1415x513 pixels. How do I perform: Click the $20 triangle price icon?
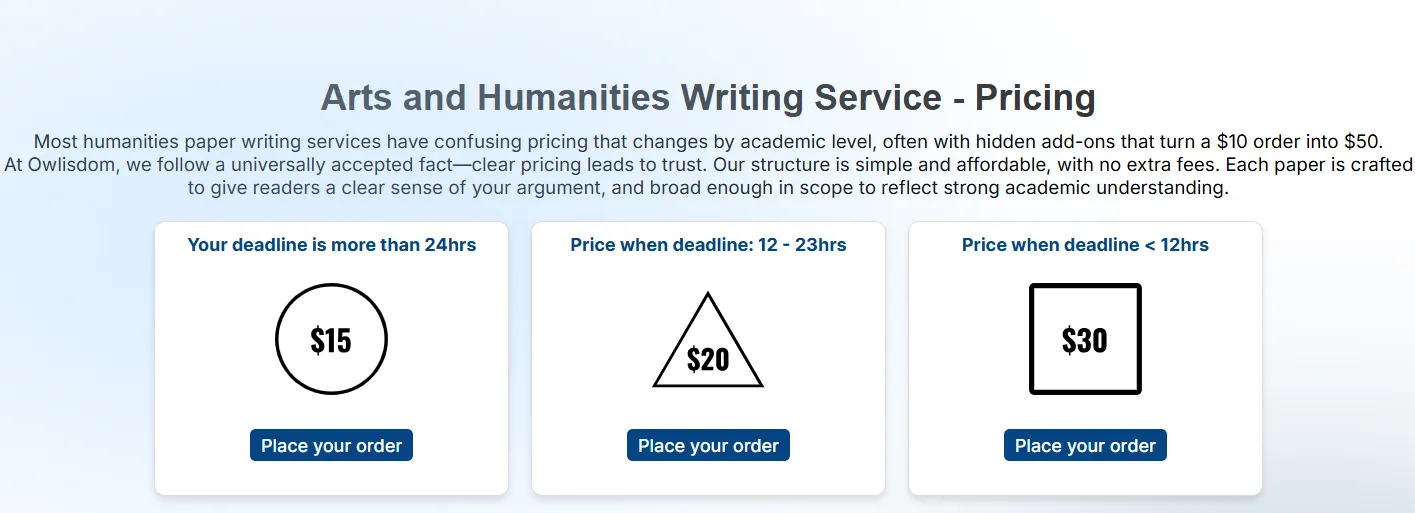click(x=708, y=345)
